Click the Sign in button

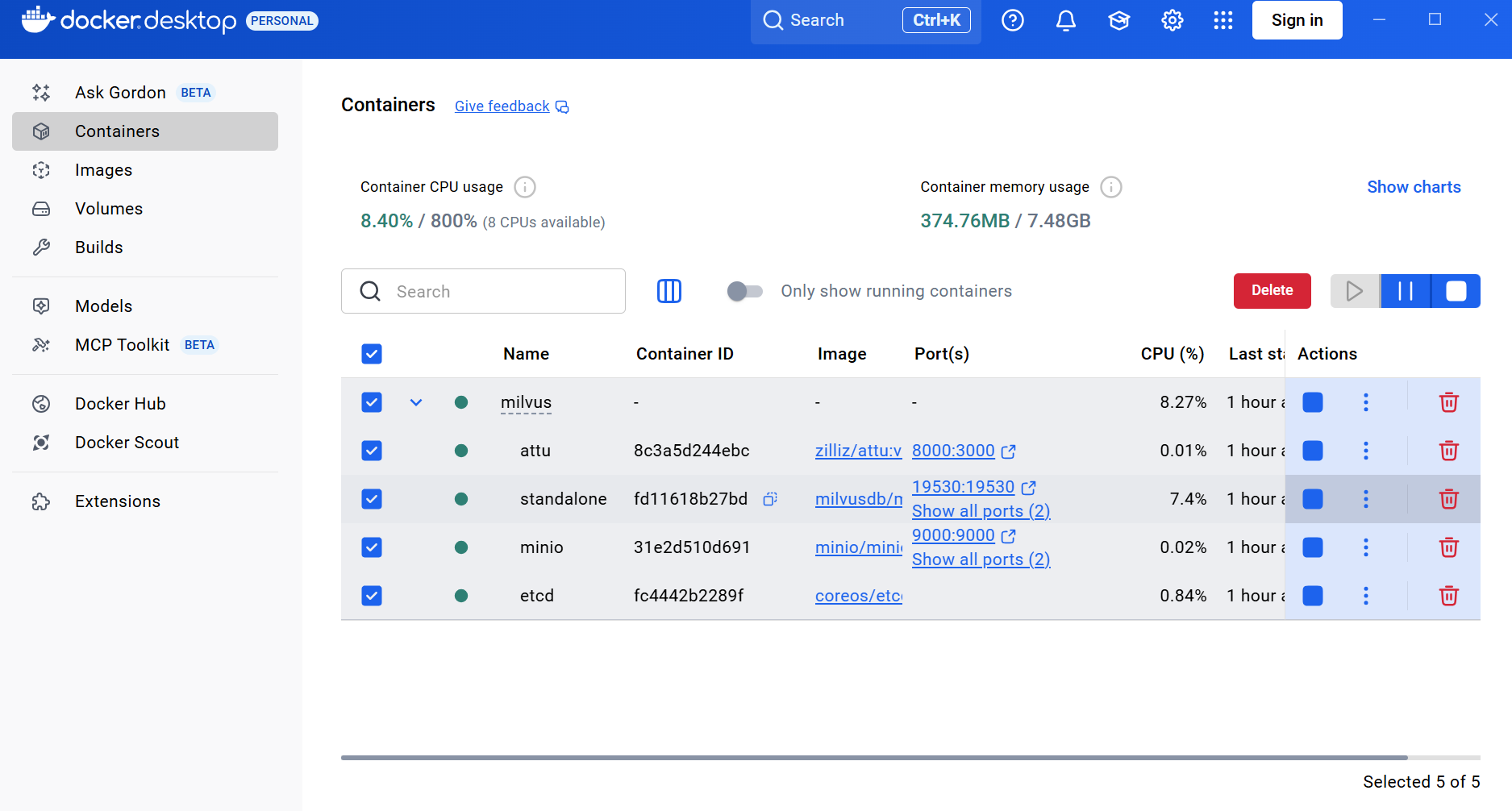[1297, 20]
